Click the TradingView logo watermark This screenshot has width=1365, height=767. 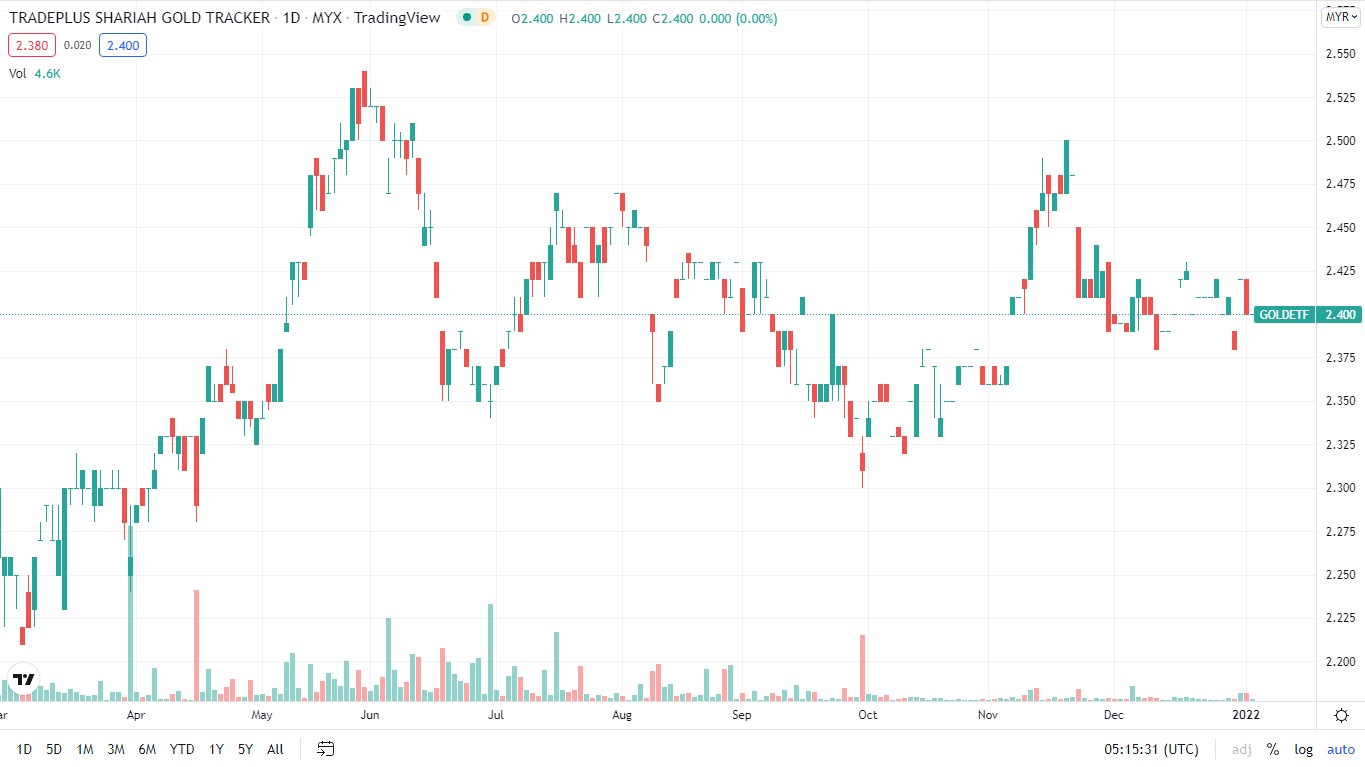pos(23,679)
